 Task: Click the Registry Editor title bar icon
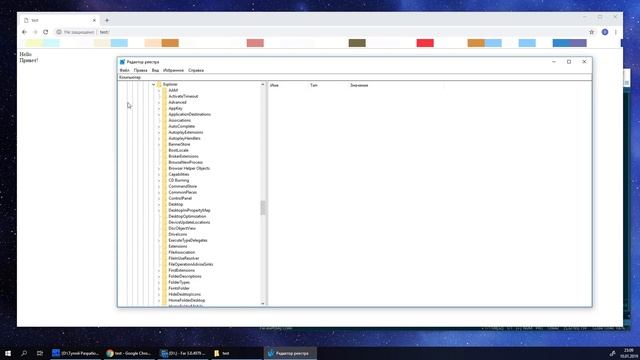[122, 62]
